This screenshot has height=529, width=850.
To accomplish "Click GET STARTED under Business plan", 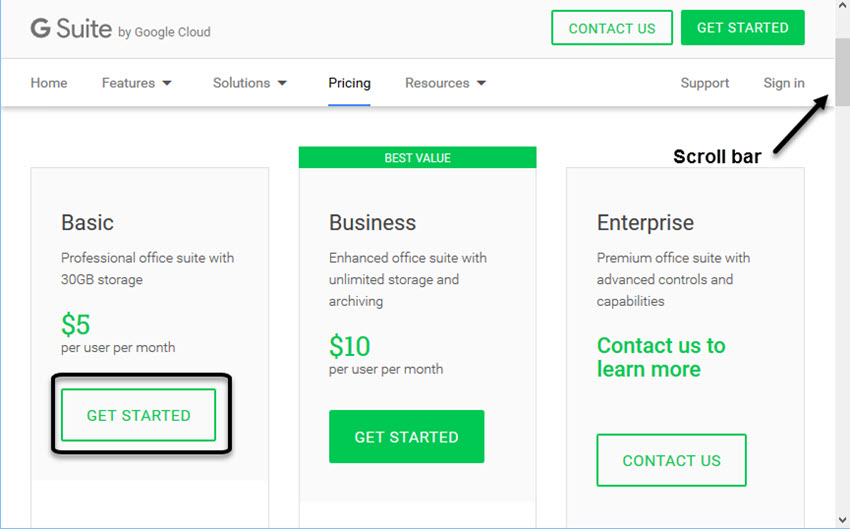I will [406, 437].
